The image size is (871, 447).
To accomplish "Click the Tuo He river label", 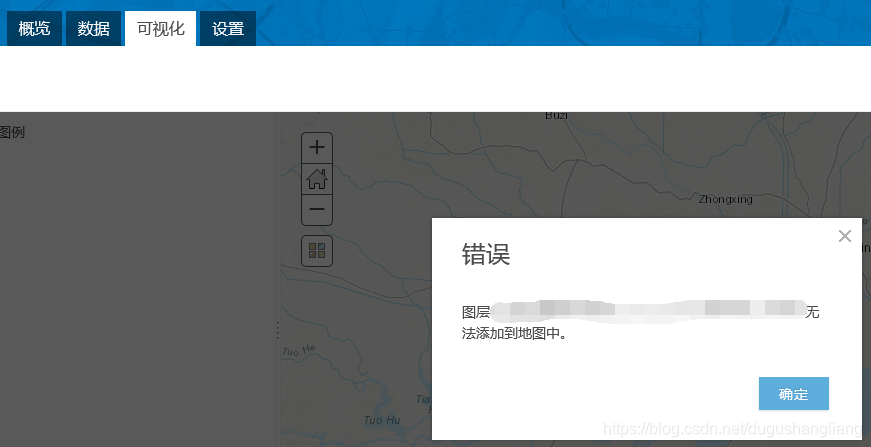I will (298, 352).
